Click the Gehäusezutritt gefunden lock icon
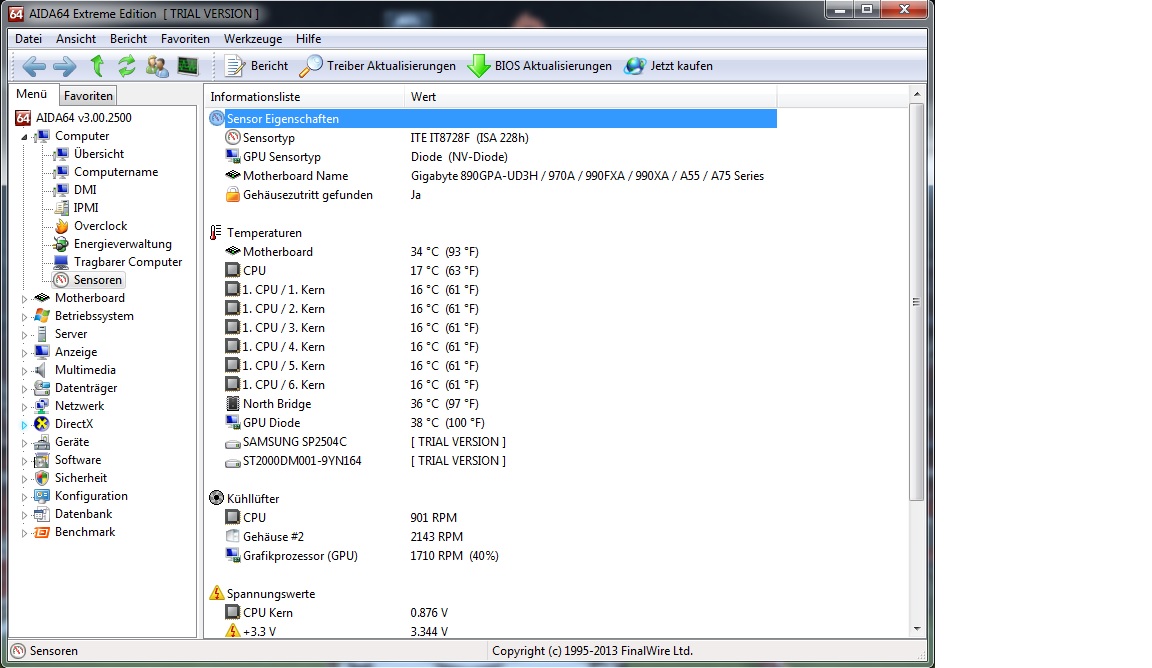The height and width of the screenshot is (668, 1152). [x=233, y=195]
